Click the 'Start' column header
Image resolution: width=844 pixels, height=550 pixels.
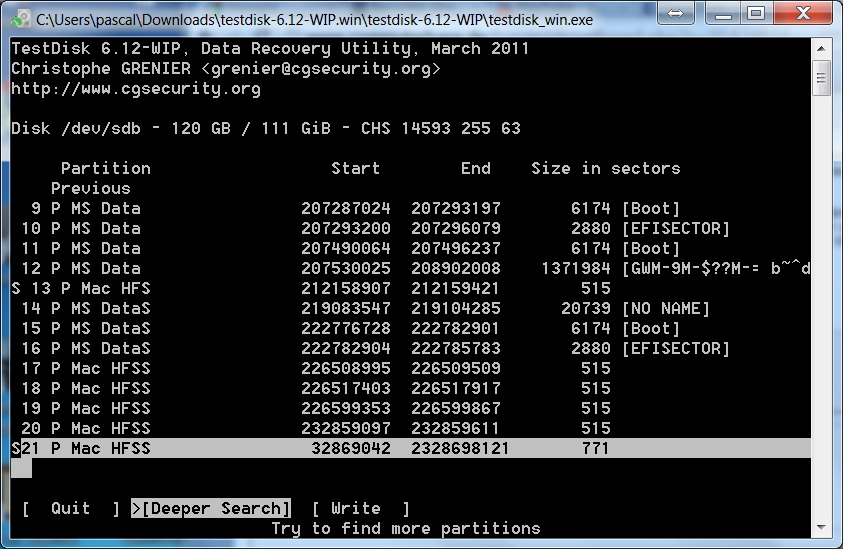355,168
